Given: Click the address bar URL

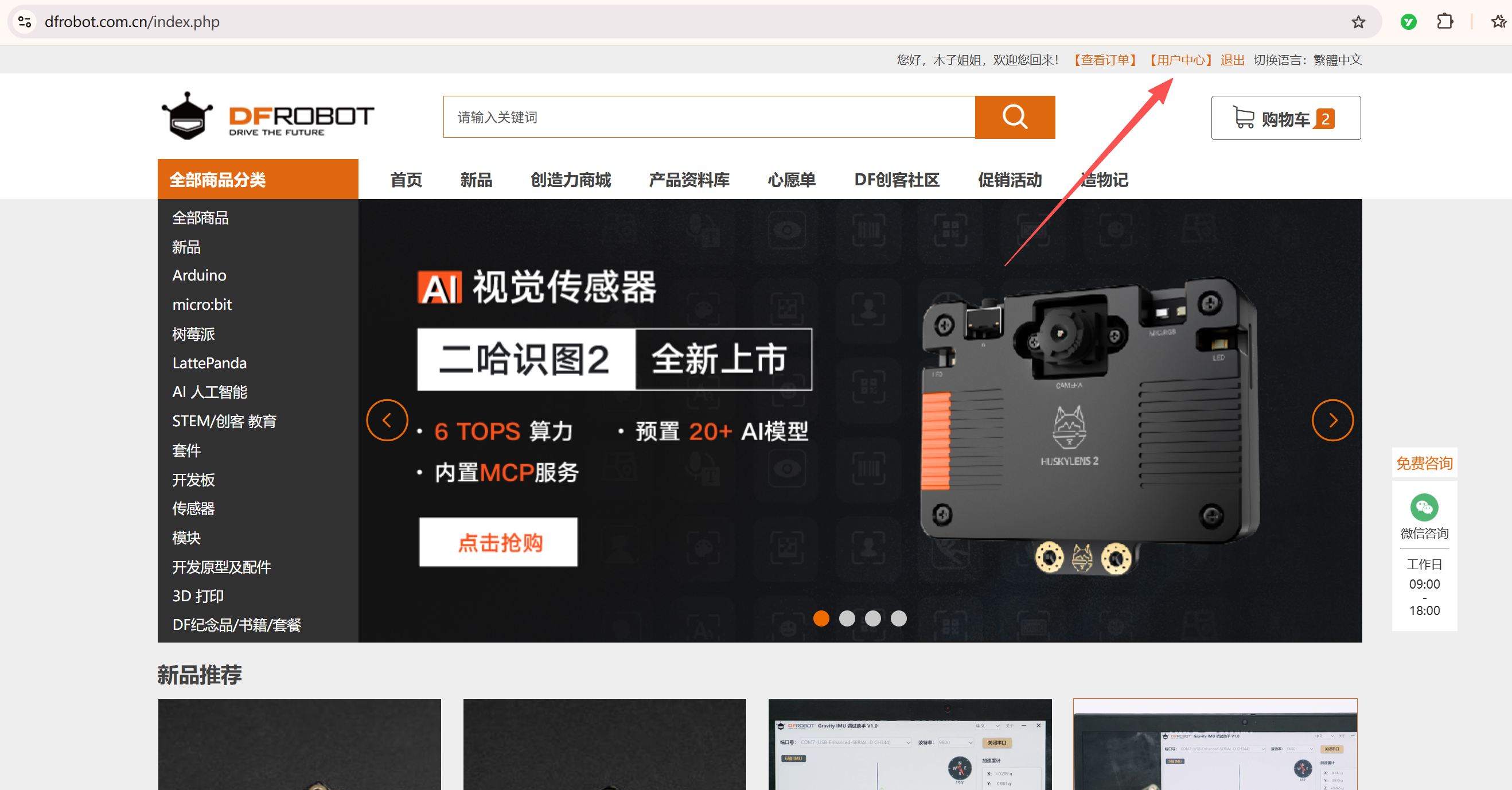Looking at the screenshot, I should click(x=132, y=22).
